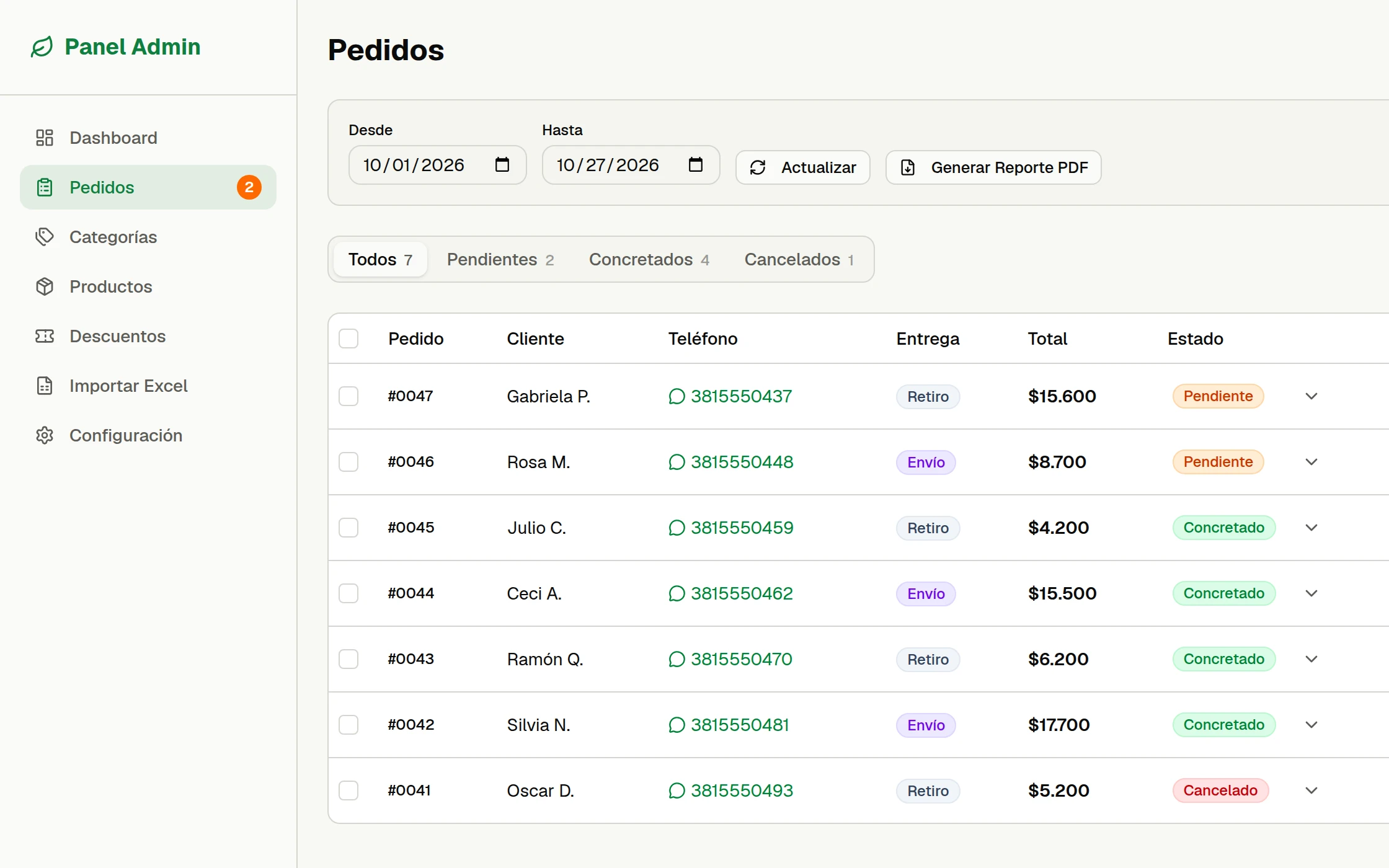Expand the row chevron for Rosa M.

tap(1311, 462)
